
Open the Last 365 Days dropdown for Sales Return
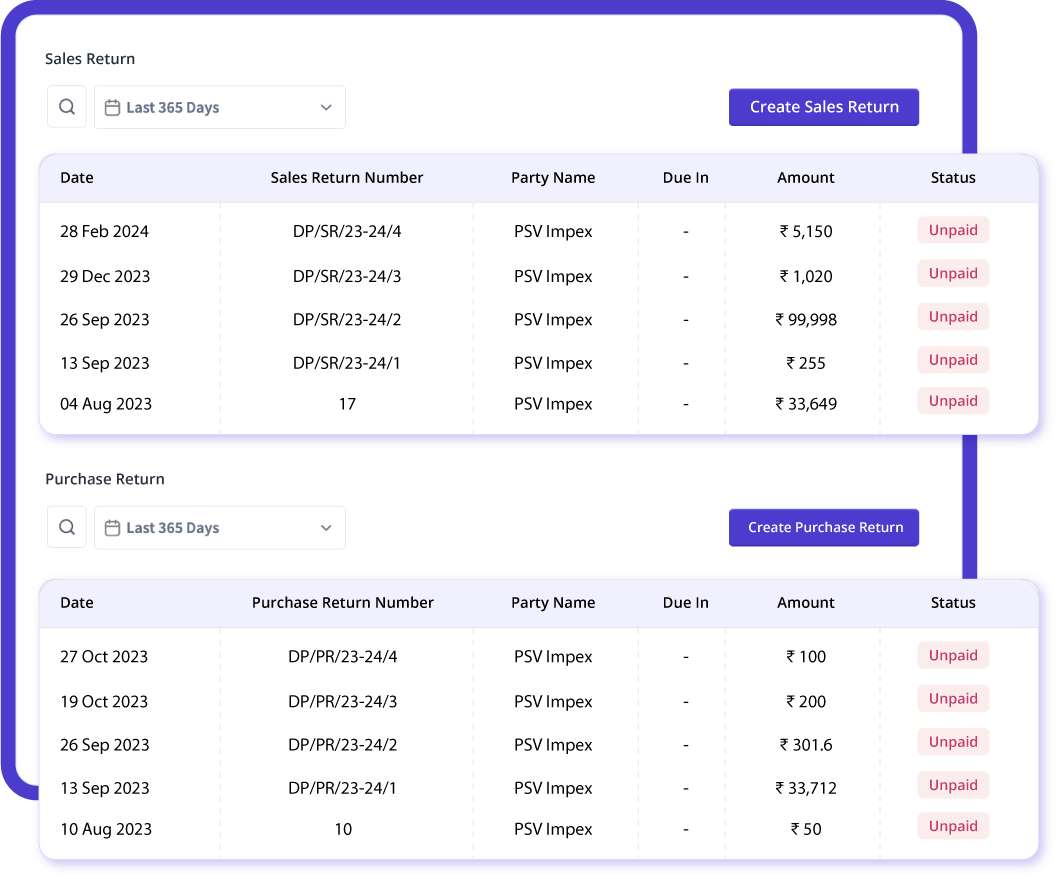coord(220,106)
